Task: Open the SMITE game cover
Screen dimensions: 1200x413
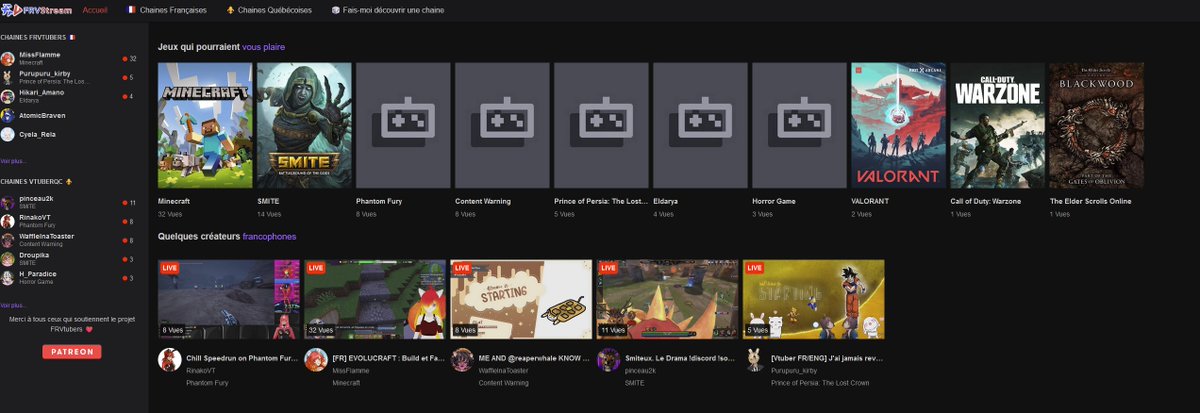Action: [x=304, y=125]
